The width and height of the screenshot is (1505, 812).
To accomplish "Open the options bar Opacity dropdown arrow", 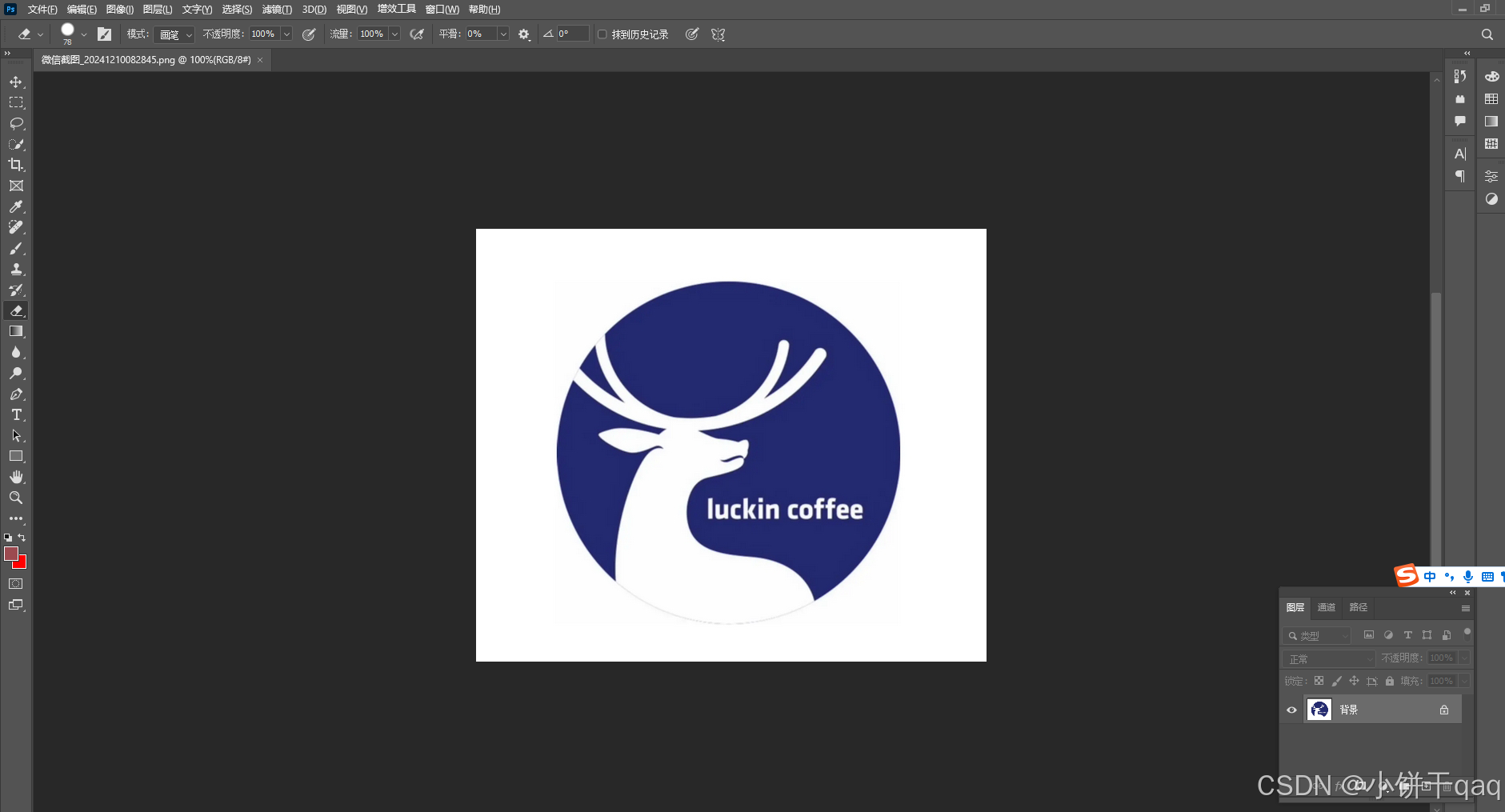I will click(286, 34).
